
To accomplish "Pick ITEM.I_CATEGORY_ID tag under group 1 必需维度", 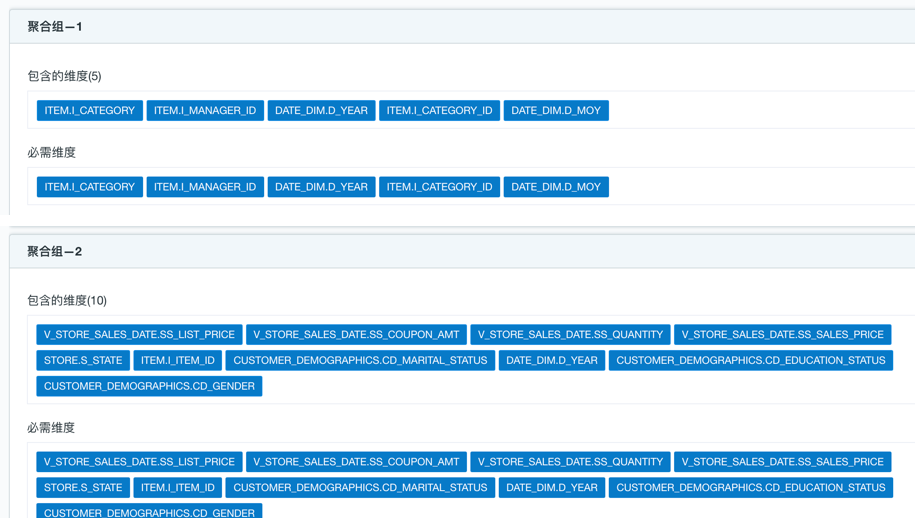I will (x=439, y=187).
